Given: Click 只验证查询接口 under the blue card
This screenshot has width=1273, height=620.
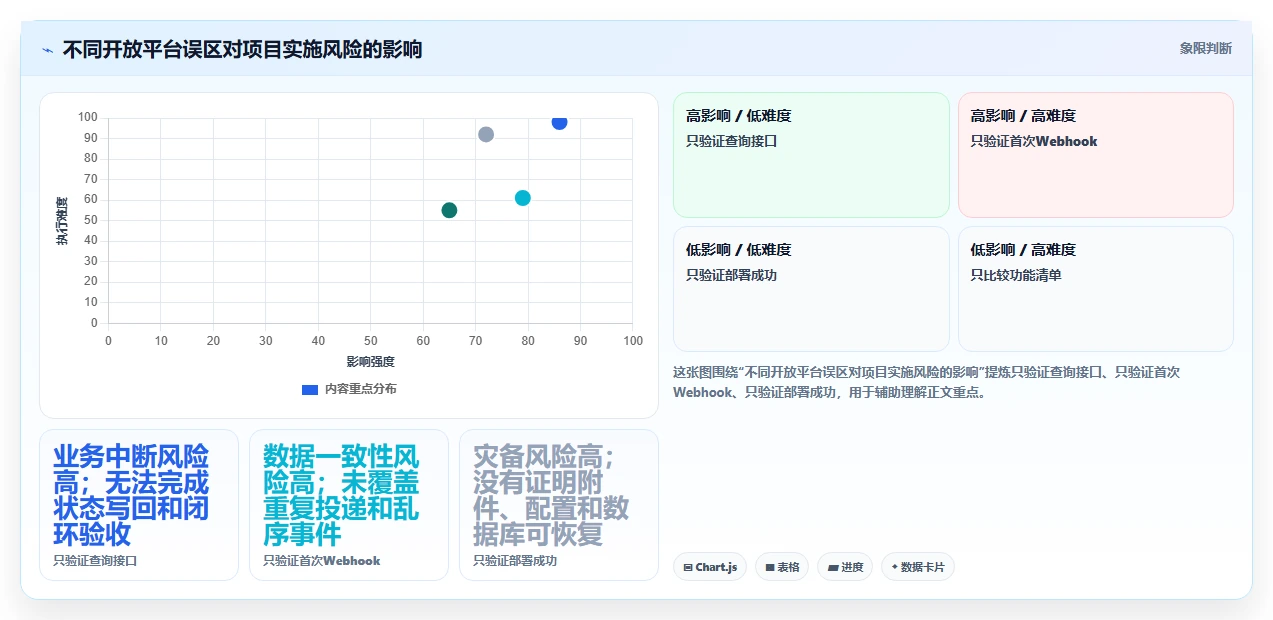Looking at the screenshot, I should click(95, 561).
